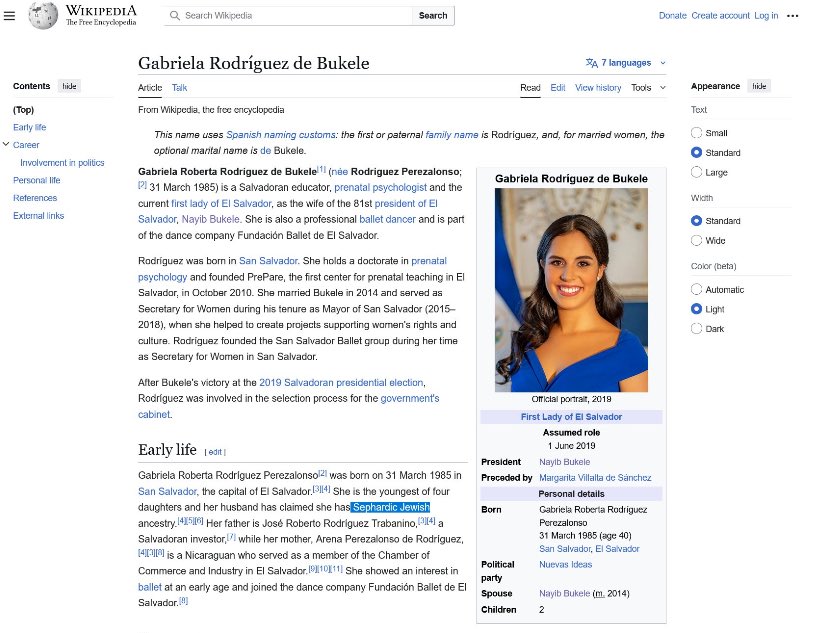Click the Wikipedia globe logo
827x633 pixels.
44,16
